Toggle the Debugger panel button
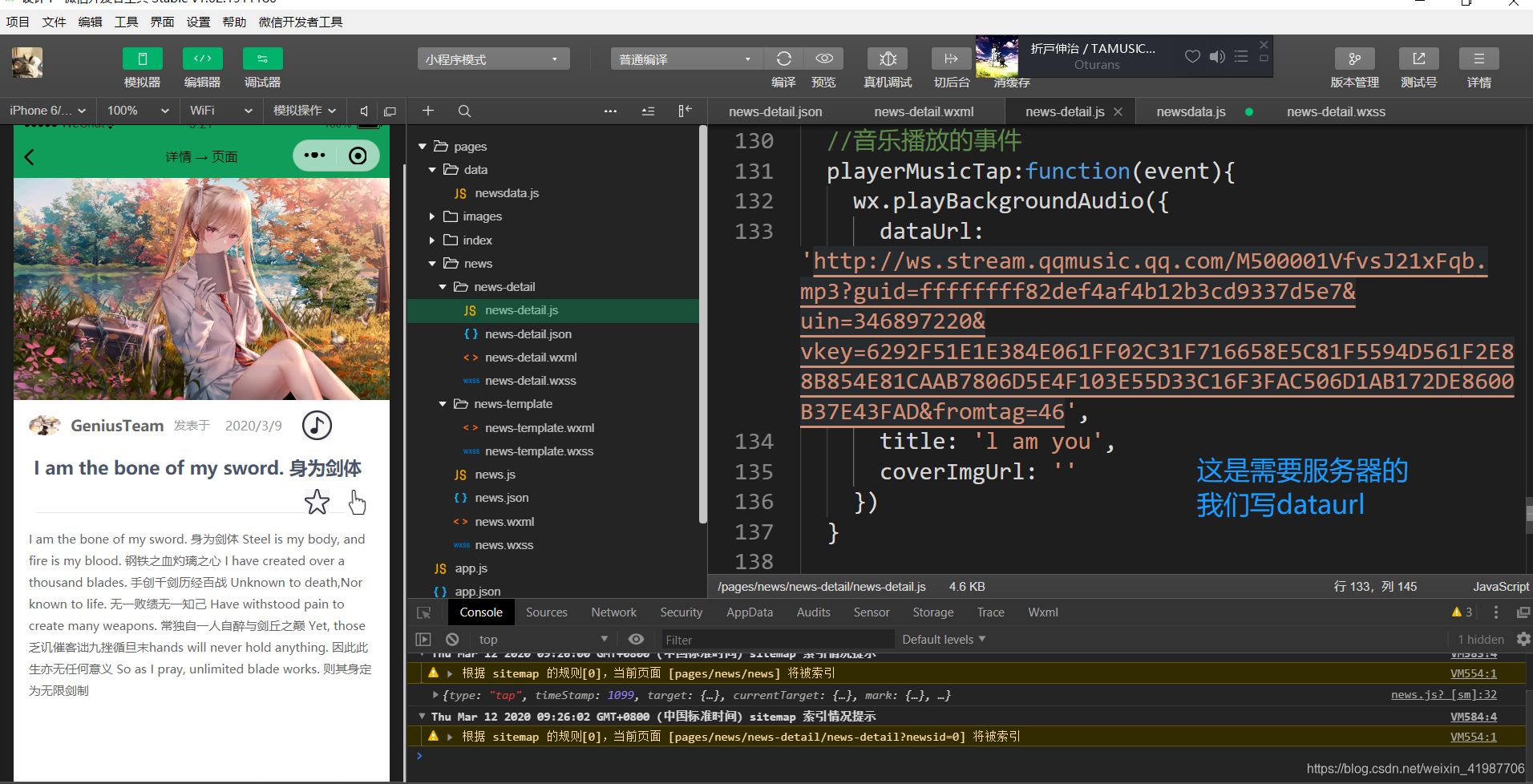 click(263, 59)
